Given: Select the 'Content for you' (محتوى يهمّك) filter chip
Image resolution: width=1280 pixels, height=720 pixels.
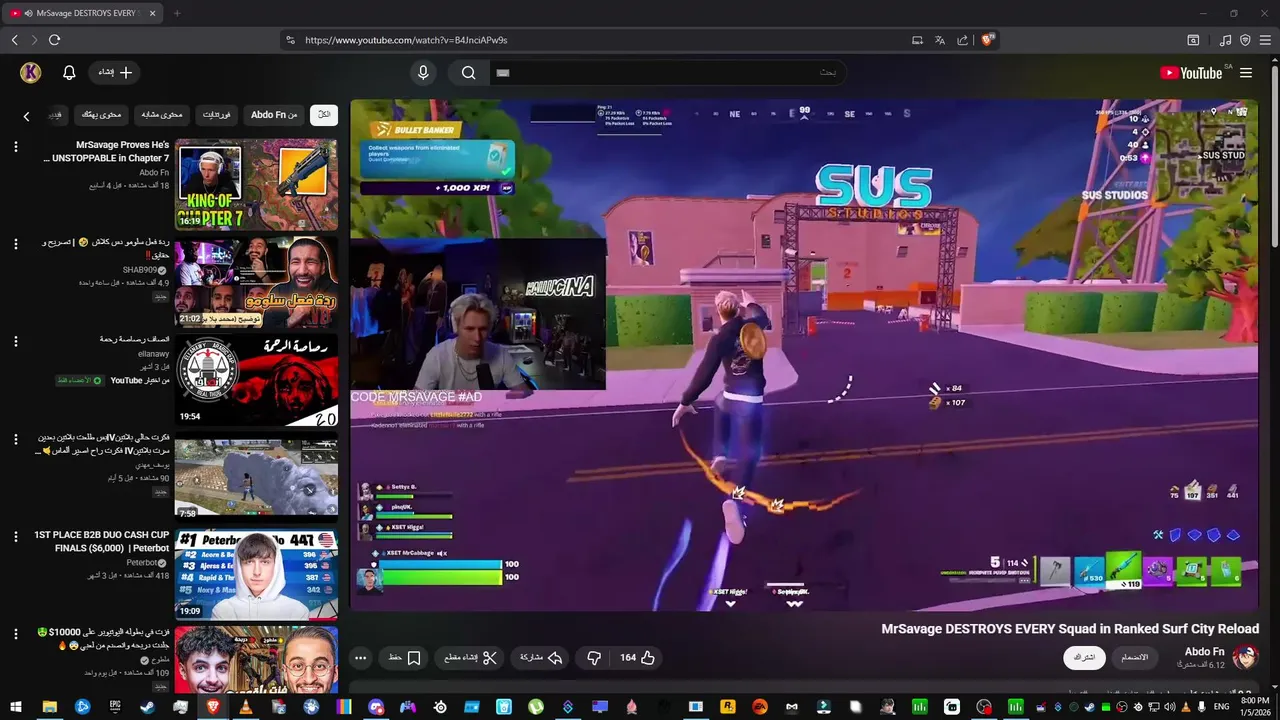Looking at the screenshot, I should tap(102, 115).
